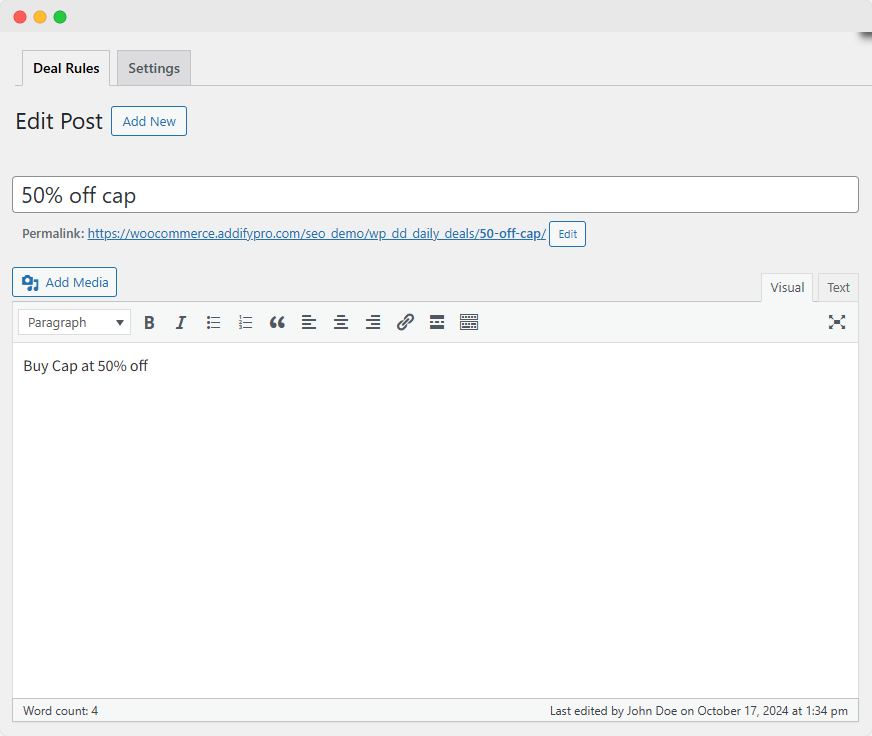Image resolution: width=872 pixels, height=736 pixels.
Task: Center align the text
Action: point(341,322)
